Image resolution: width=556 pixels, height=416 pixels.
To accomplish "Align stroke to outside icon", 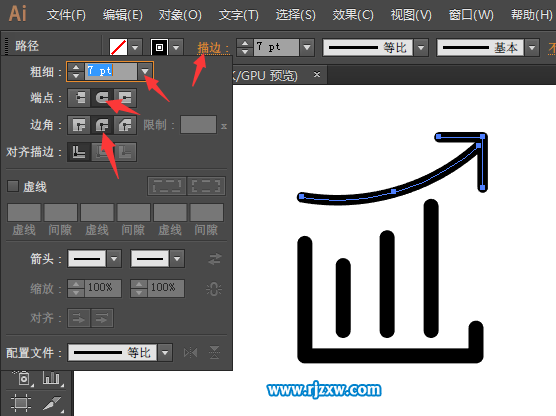I will click(125, 152).
